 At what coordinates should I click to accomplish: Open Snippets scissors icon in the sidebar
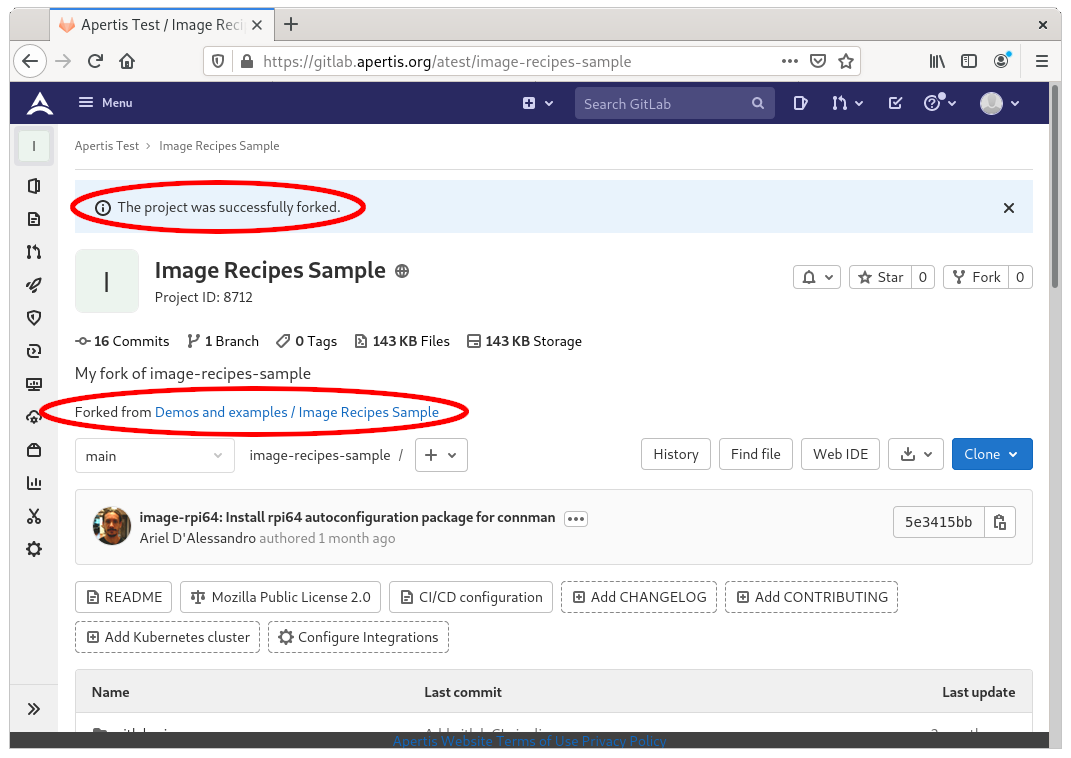click(x=33, y=516)
